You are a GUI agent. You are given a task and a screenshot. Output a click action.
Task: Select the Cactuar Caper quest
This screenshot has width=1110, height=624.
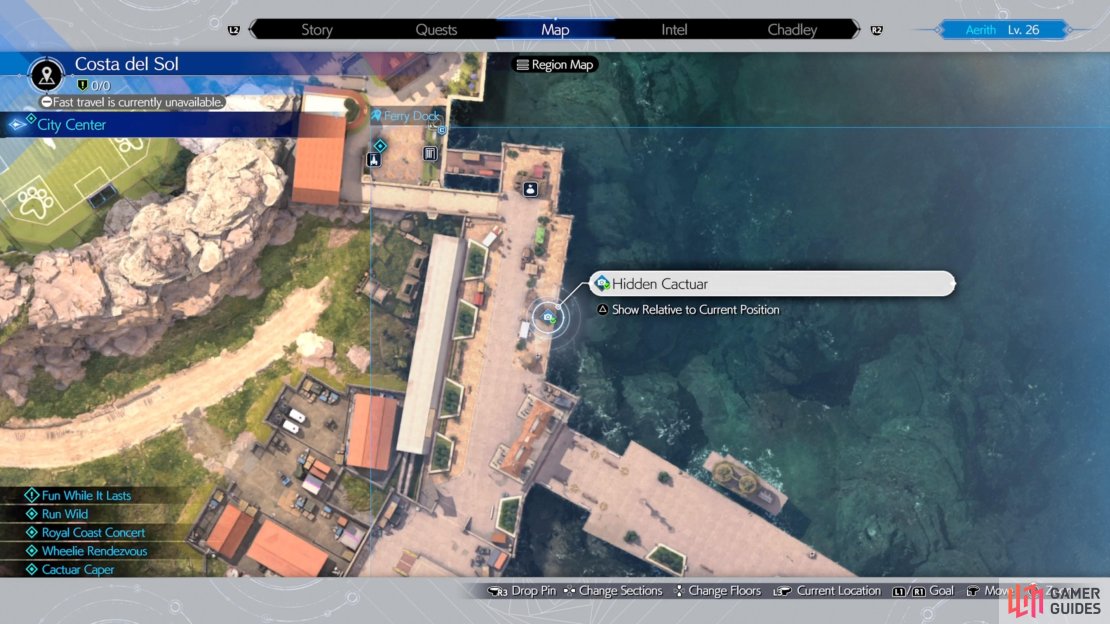77,569
